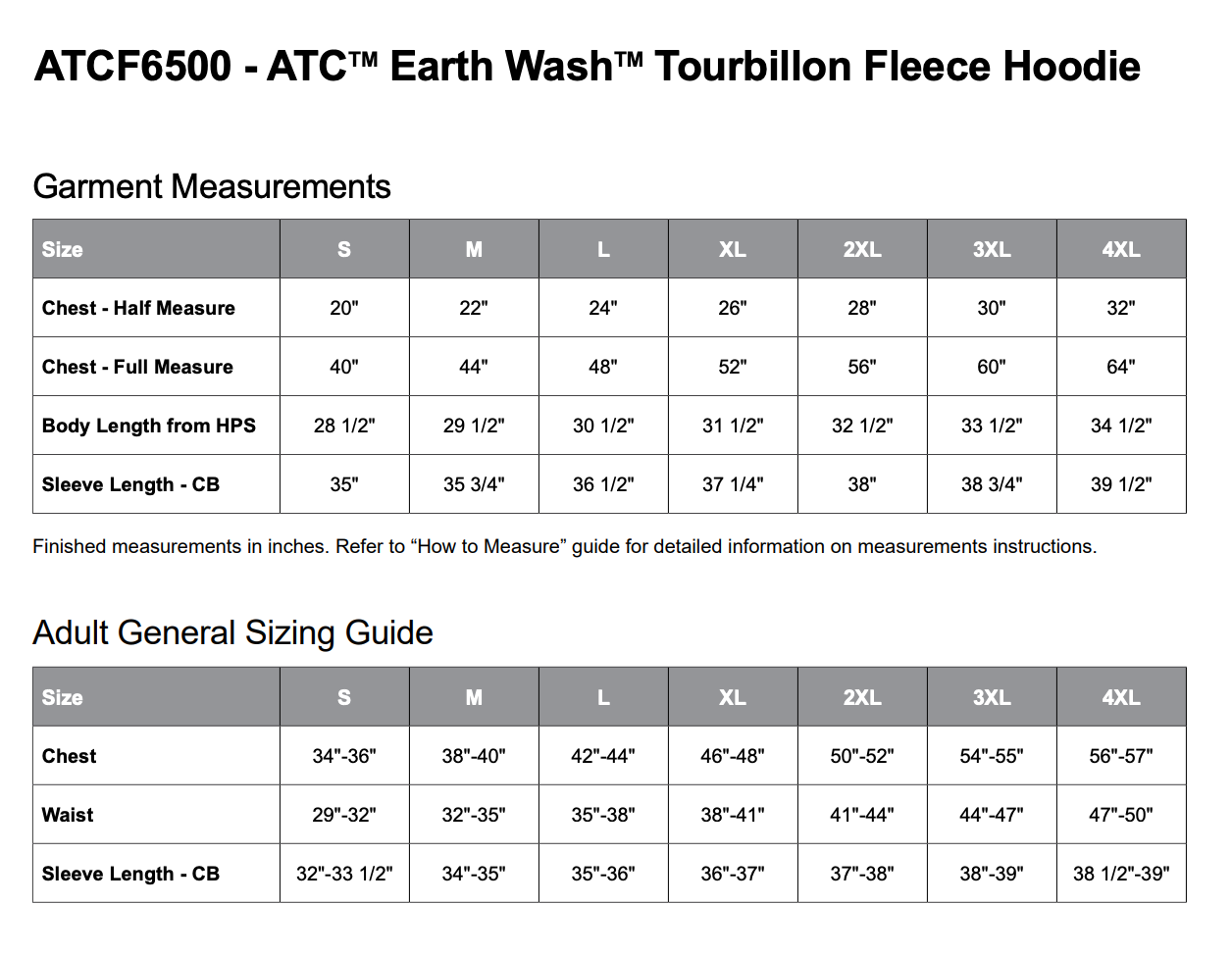Click the ATCF6500 hoodie page title
The image size is (1232, 955).
[587, 67]
